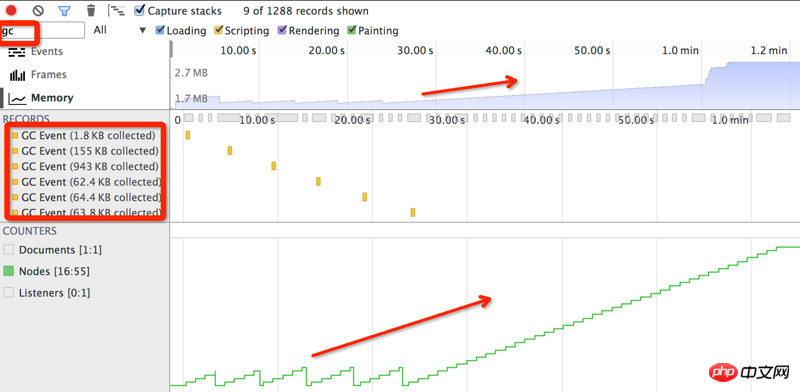Select the Memory graph icon

[x=17, y=98]
